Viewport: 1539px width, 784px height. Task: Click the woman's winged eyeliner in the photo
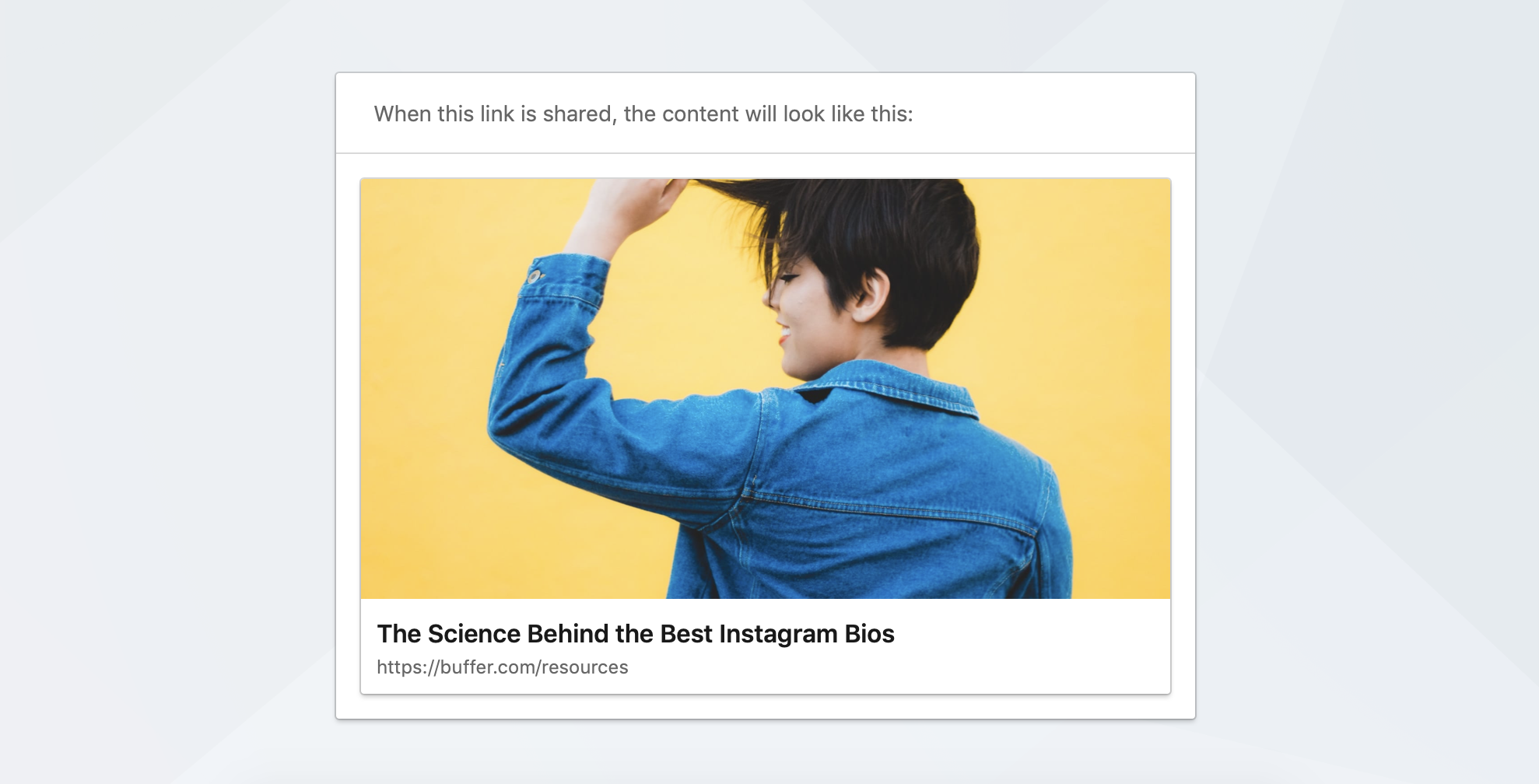coord(790,278)
